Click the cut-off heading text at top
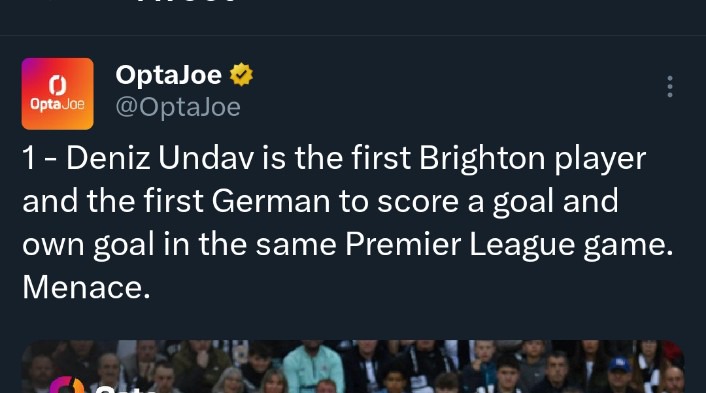Image resolution: width=706 pixels, height=393 pixels. click(186, 2)
